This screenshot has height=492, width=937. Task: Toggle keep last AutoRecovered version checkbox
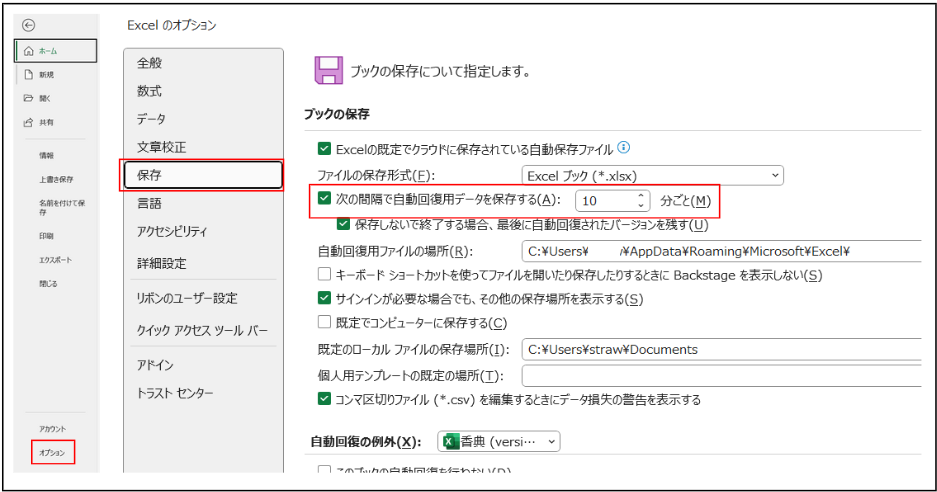344,224
